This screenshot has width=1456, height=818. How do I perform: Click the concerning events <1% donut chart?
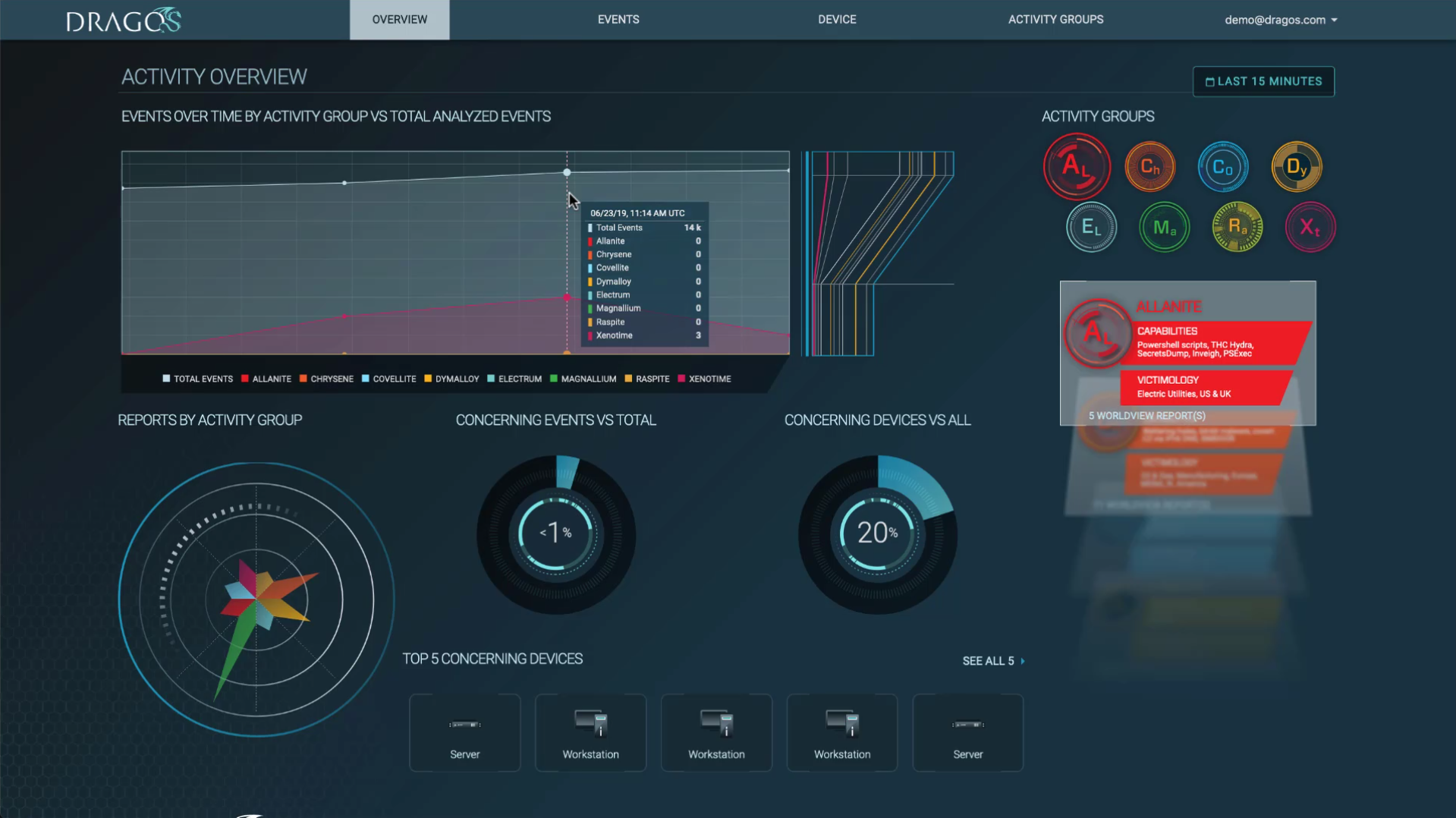556,534
